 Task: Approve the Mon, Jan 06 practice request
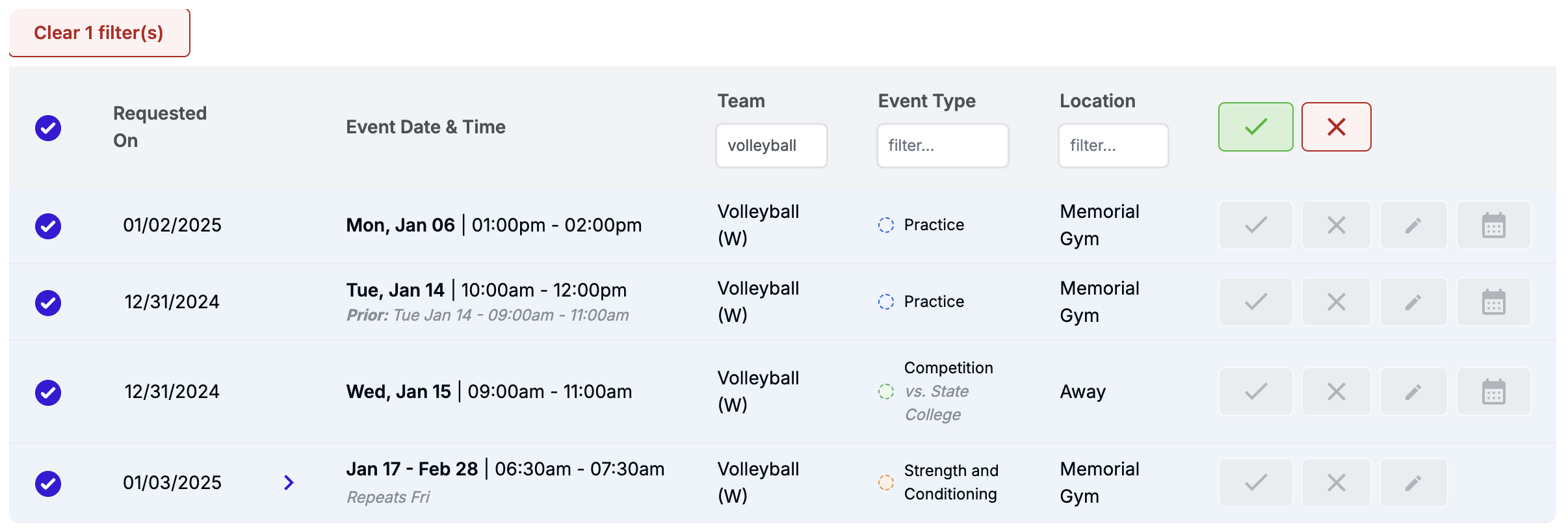[x=1255, y=226]
